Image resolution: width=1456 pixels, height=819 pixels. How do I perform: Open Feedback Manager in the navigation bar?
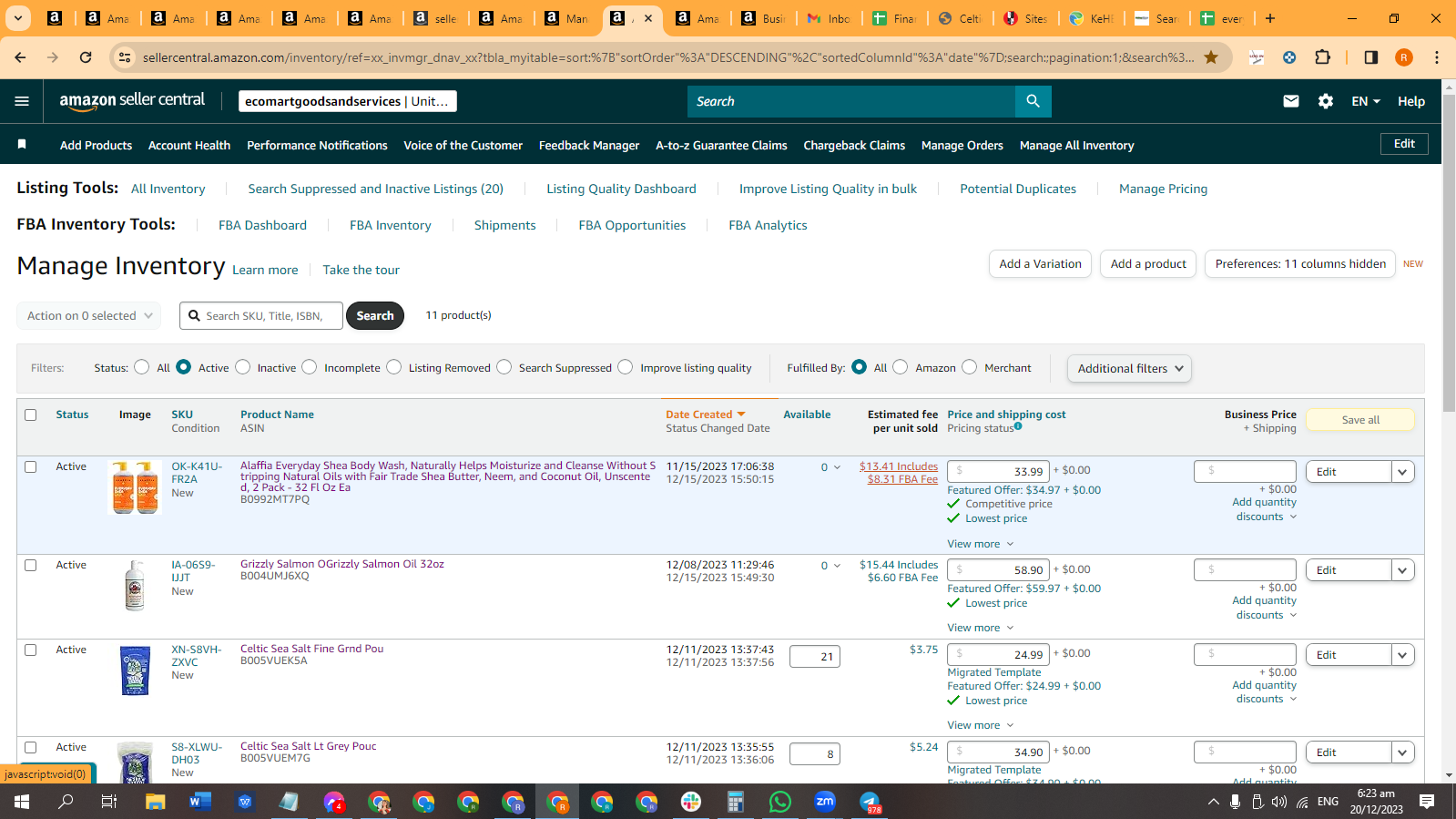tap(589, 145)
